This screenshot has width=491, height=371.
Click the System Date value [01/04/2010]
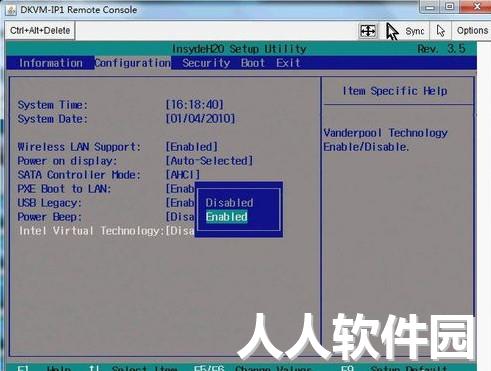coord(201,119)
